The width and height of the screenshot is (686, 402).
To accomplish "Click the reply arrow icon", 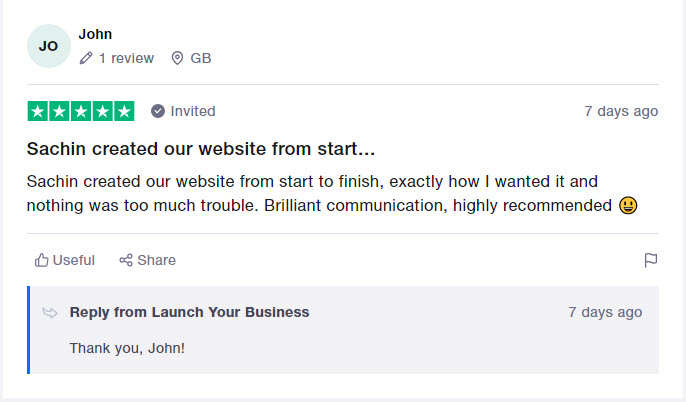I will (50, 313).
